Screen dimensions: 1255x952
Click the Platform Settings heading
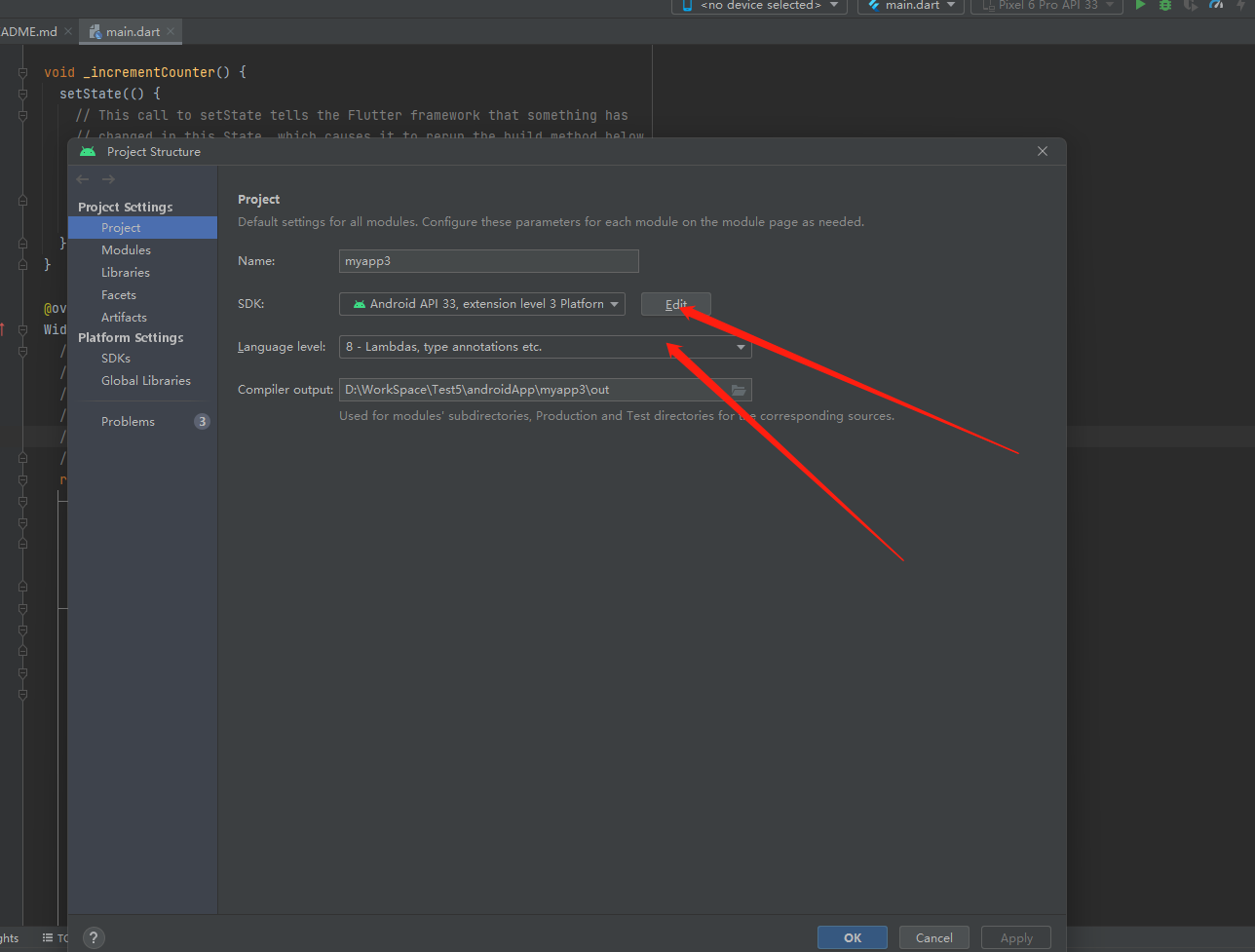pyautogui.click(x=131, y=337)
